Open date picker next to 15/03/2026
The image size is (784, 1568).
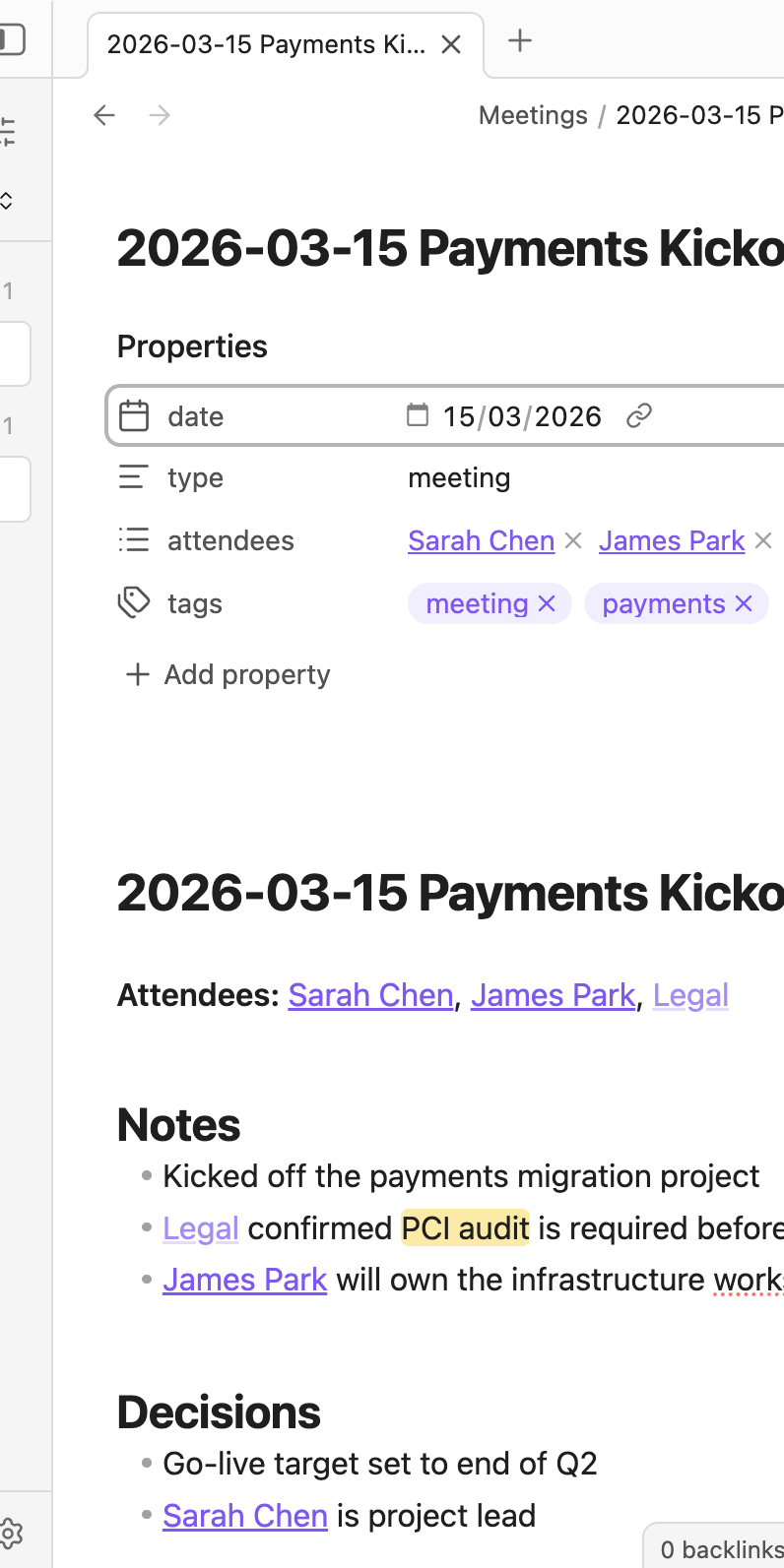(418, 414)
